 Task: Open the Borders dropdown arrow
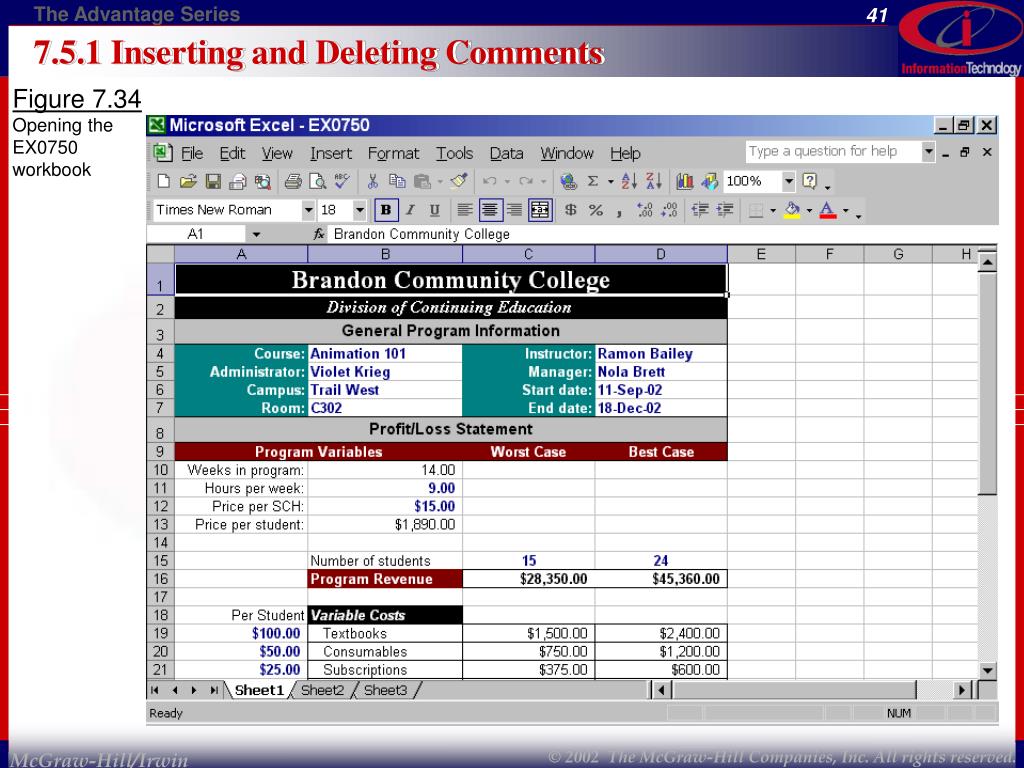[773, 210]
